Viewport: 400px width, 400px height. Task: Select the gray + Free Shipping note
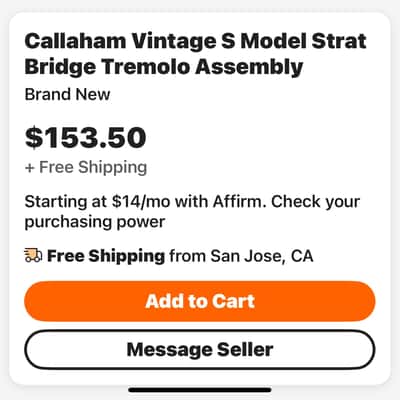(86, 167)
